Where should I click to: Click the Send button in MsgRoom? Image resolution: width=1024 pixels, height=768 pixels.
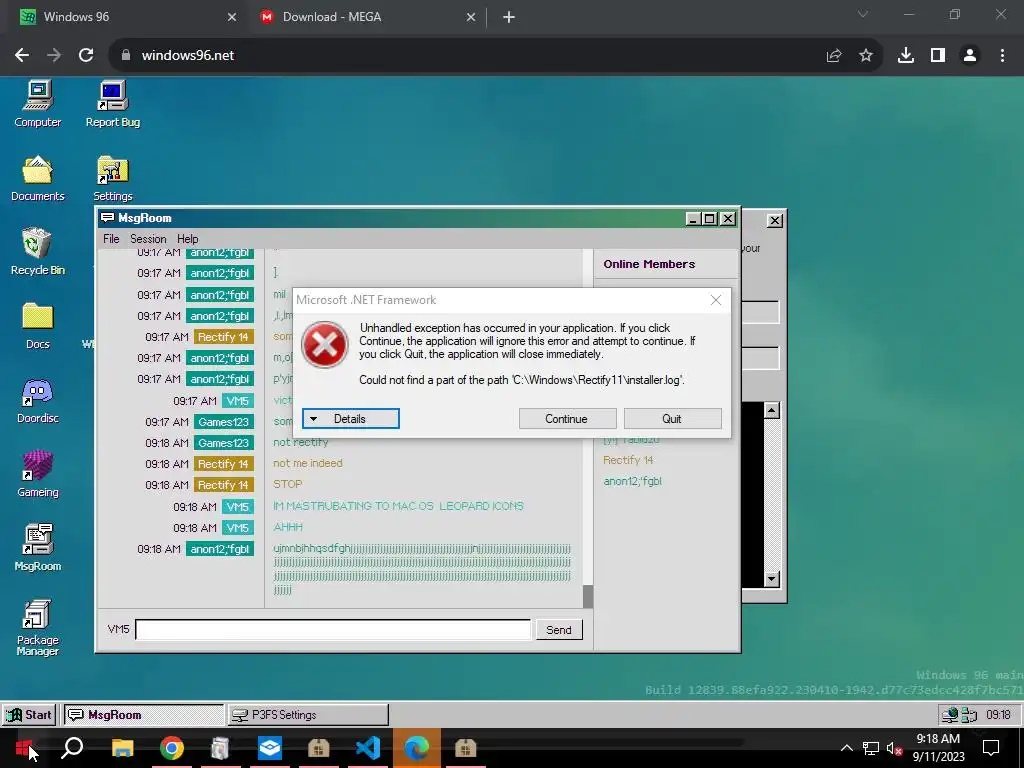(x=558, y=630)
